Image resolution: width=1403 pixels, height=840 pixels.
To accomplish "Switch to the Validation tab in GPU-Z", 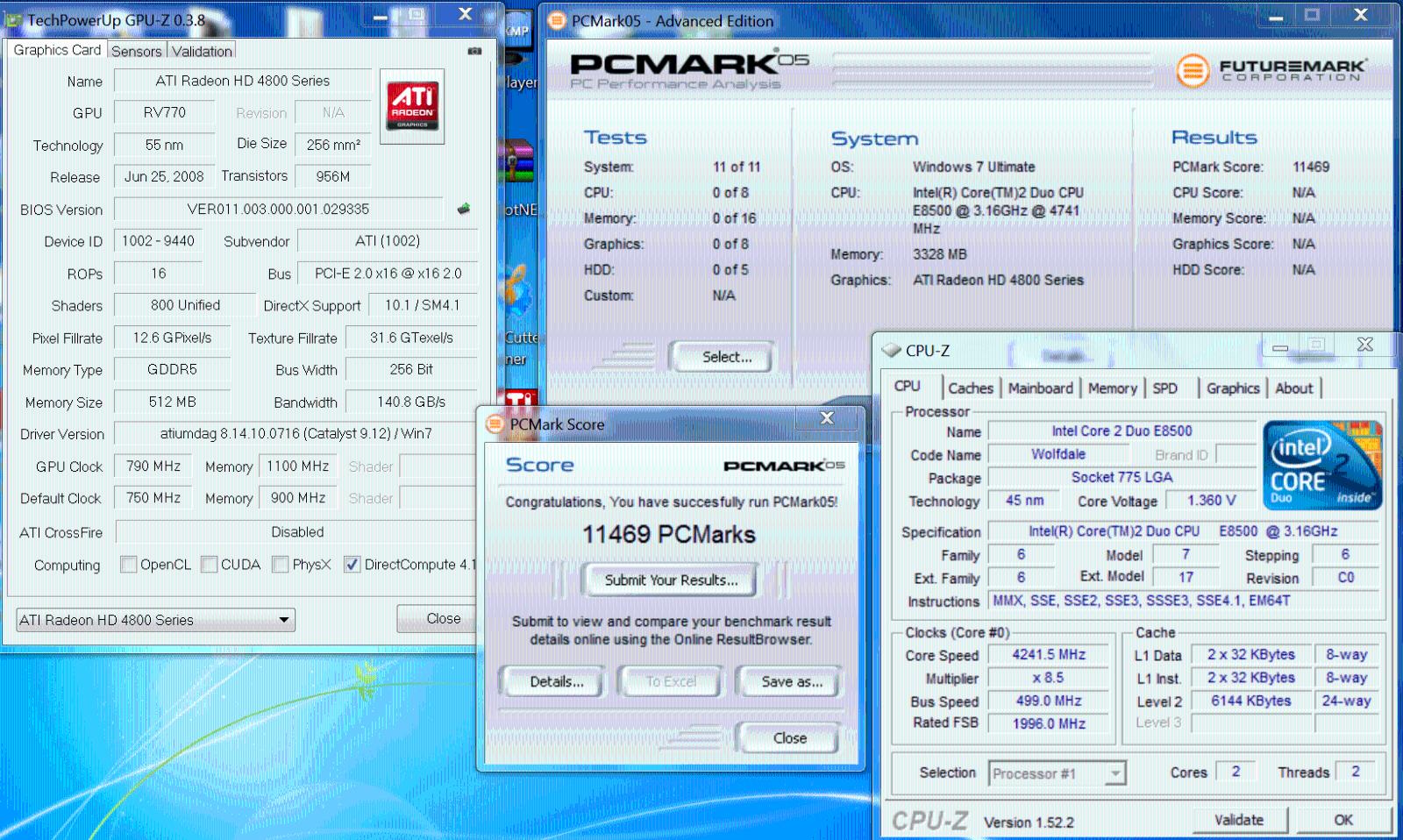I will click(x=202, y=51).
